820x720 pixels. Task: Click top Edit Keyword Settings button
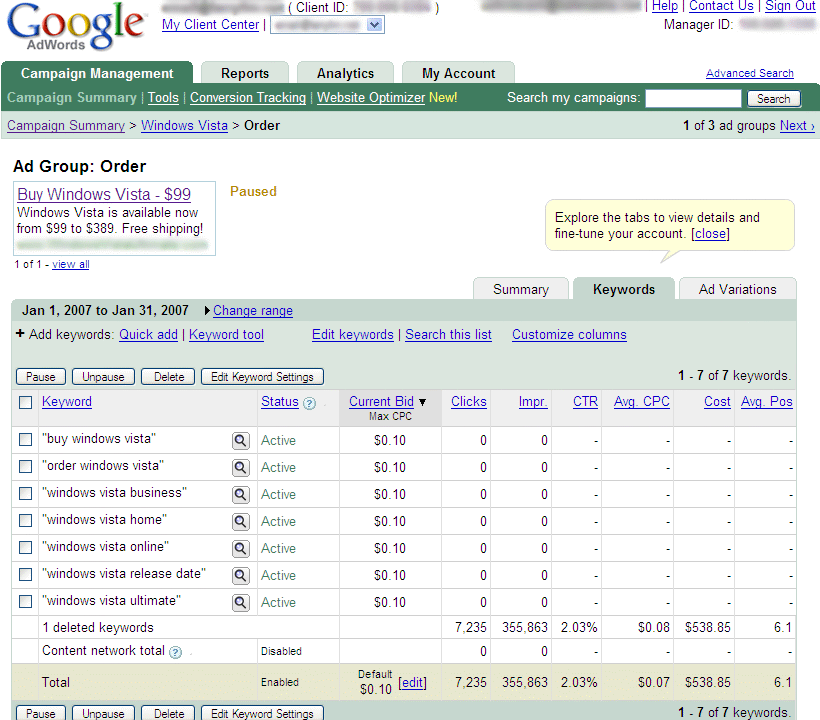262,376
